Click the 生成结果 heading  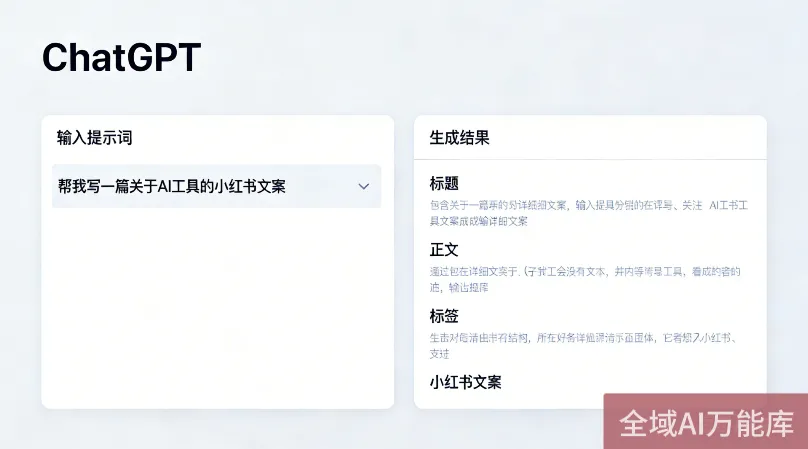coord(459,138)
